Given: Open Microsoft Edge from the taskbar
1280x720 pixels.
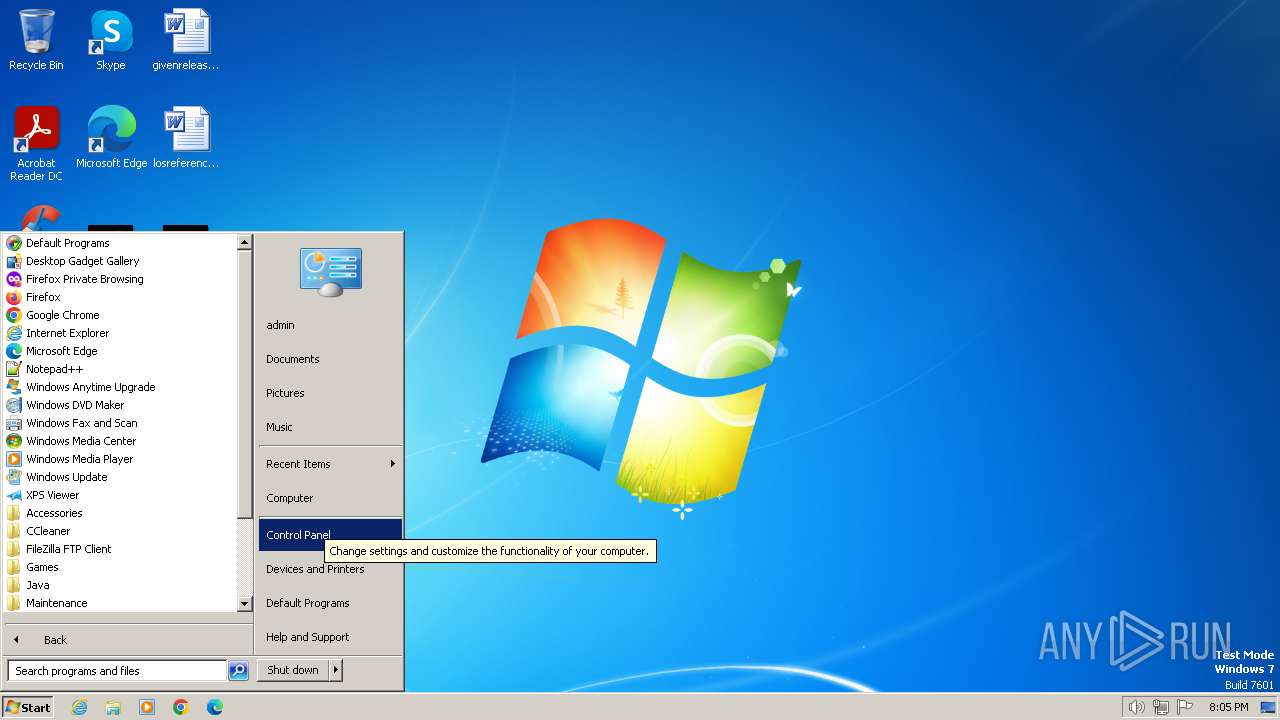Looking at the screenshot, I should click(215, 707).
